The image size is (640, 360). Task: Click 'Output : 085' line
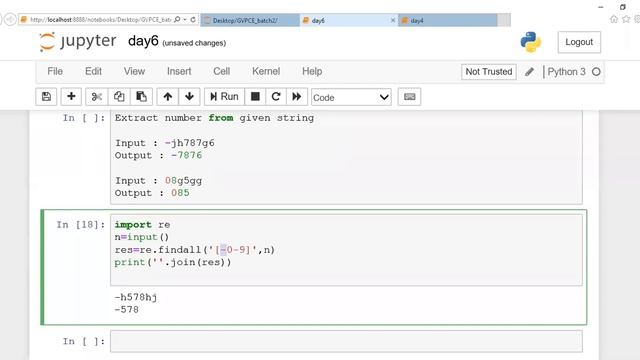point(152,193)
